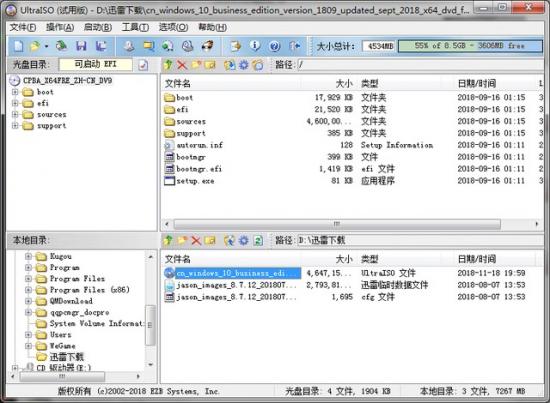Image resolution: width=550 pixels, height=403 pixels.
Task: Open the 工具(T) menu
Action: click(x=135, y=27)
